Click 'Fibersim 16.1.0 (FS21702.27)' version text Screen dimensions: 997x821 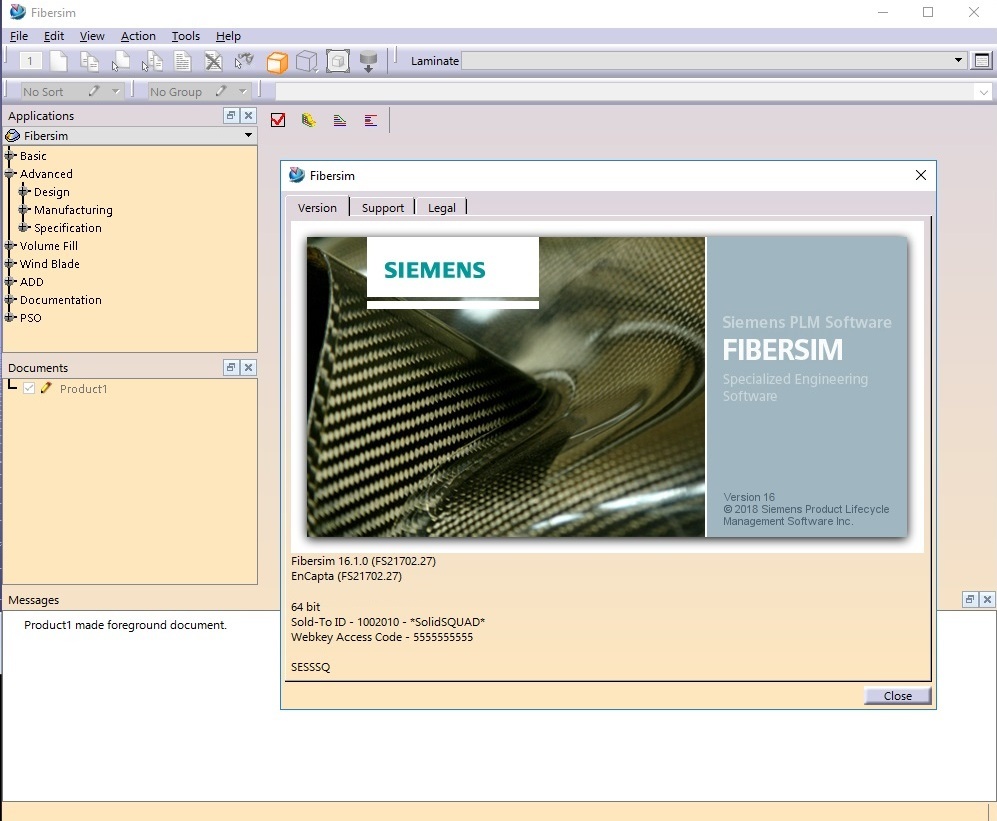point(363,561)
